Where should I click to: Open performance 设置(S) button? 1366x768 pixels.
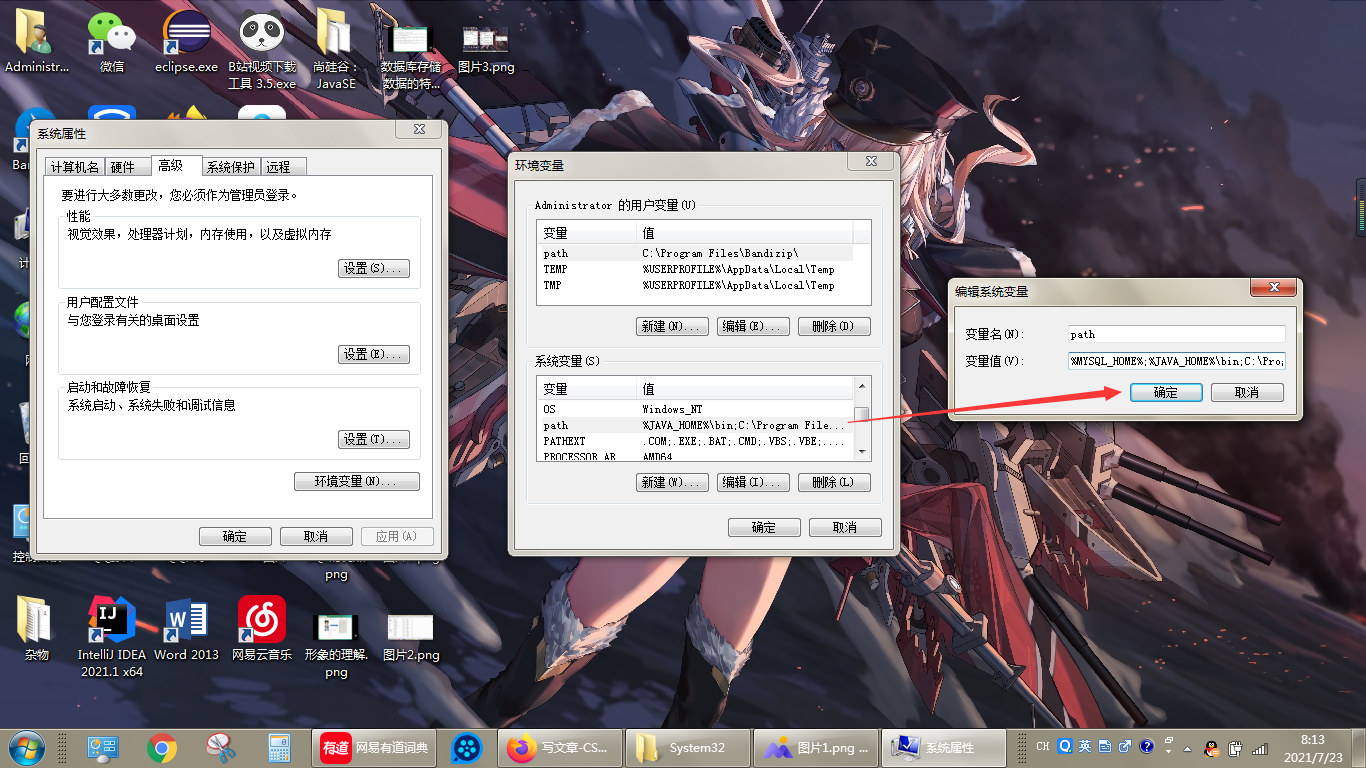tap(374, 269)
